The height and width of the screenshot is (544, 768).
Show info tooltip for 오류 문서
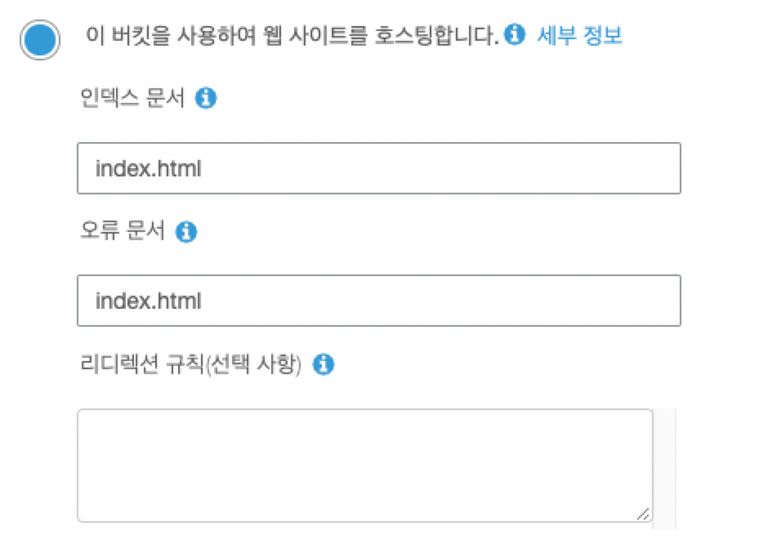coord(186,232)
